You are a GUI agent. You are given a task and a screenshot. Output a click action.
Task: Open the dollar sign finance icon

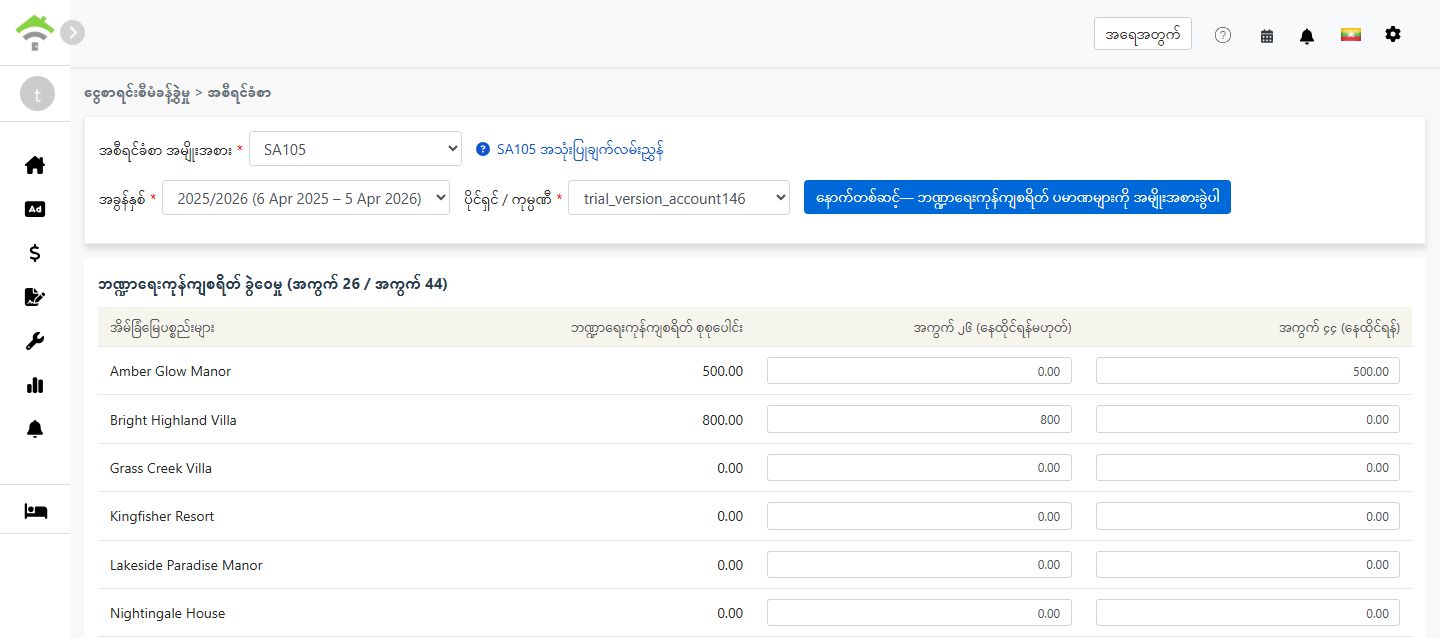pos(35,253)
